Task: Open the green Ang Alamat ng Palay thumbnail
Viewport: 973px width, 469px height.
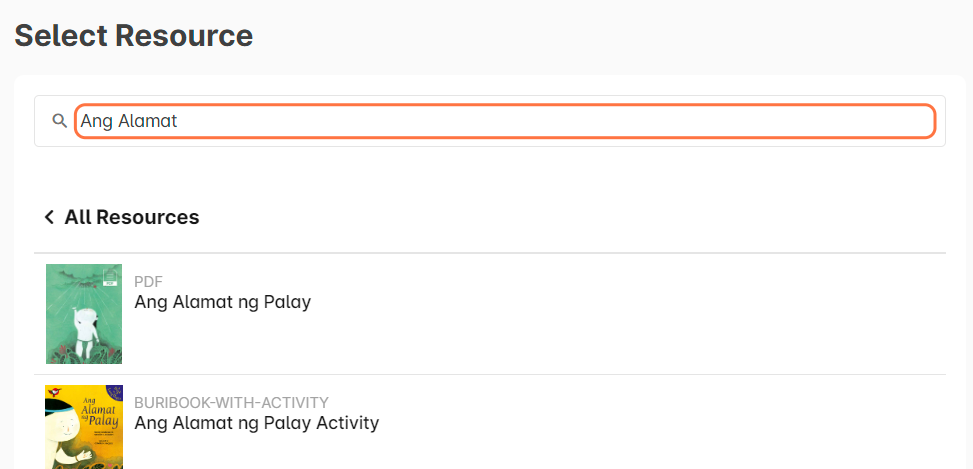Action: [x=84, y=314]
